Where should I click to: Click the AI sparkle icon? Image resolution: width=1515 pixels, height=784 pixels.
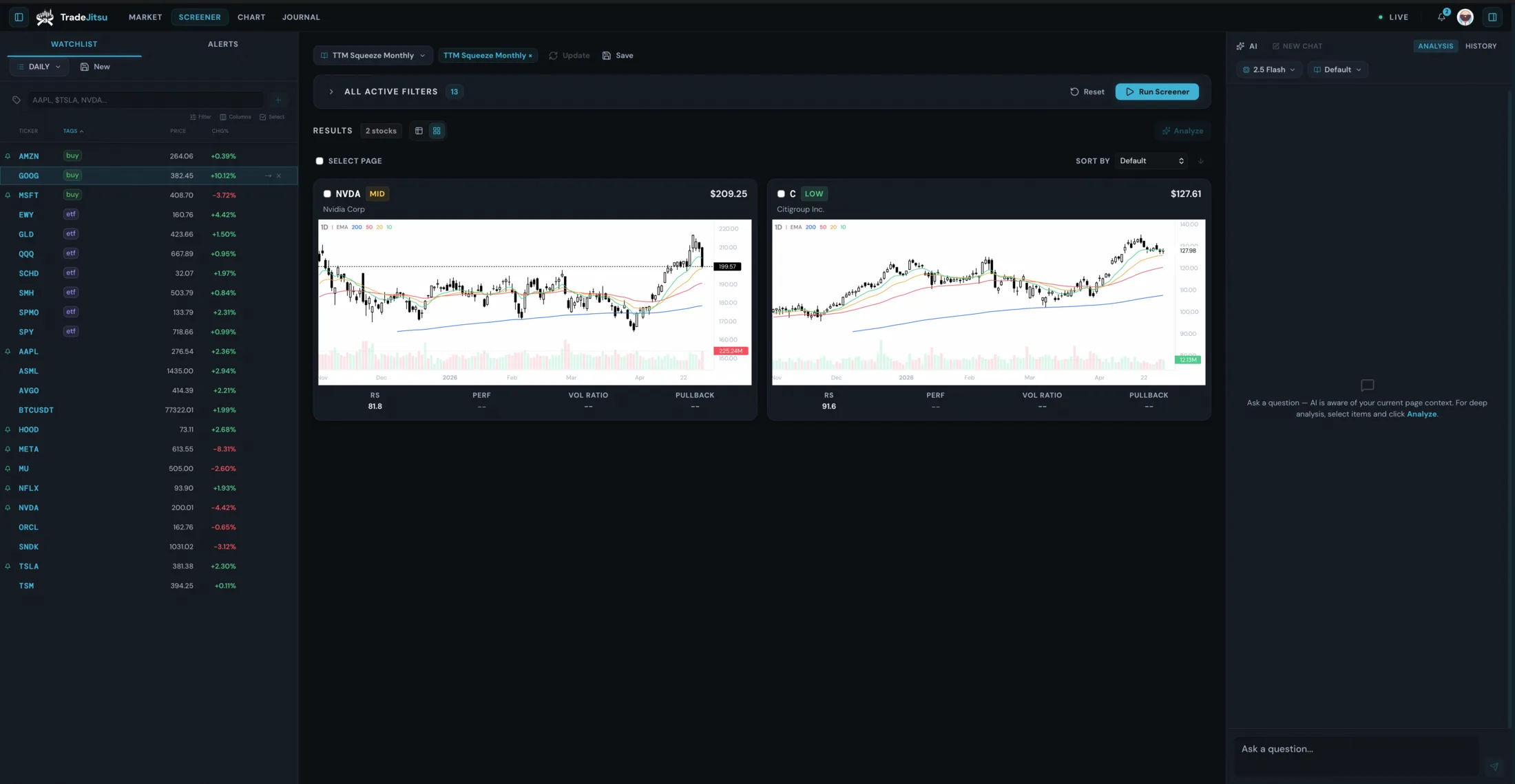click(x=1240, y=46)
